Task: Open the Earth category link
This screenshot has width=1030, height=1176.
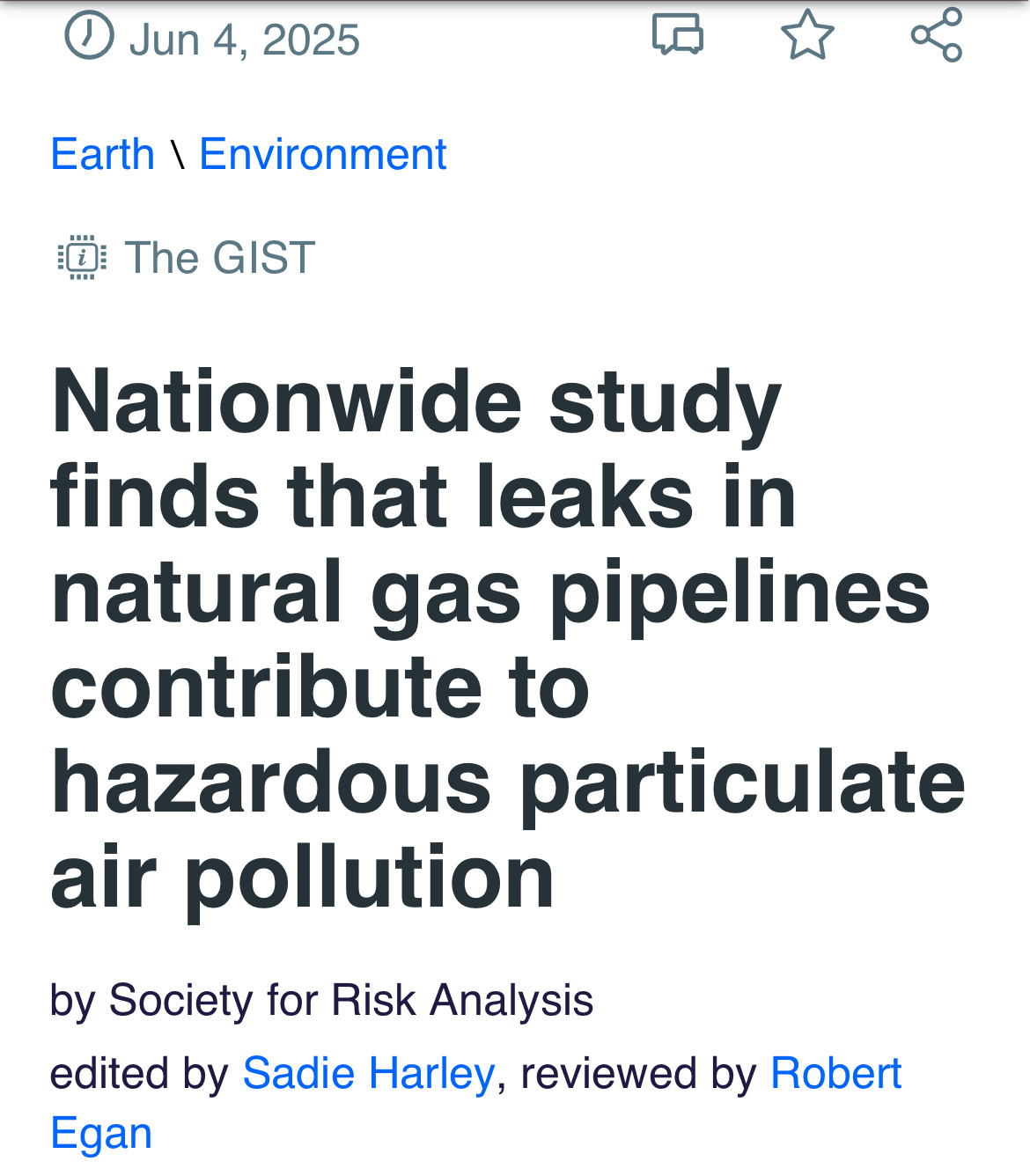Action: [x=102, y=154]
